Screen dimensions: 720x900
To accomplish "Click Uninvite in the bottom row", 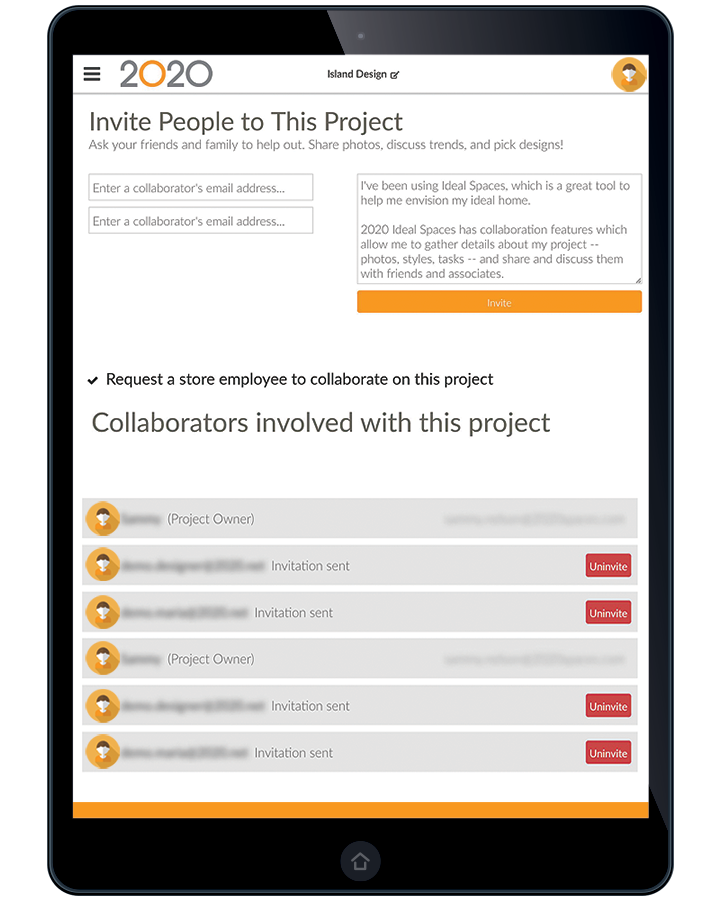I will pyautogui.click(x=608, y=753).
